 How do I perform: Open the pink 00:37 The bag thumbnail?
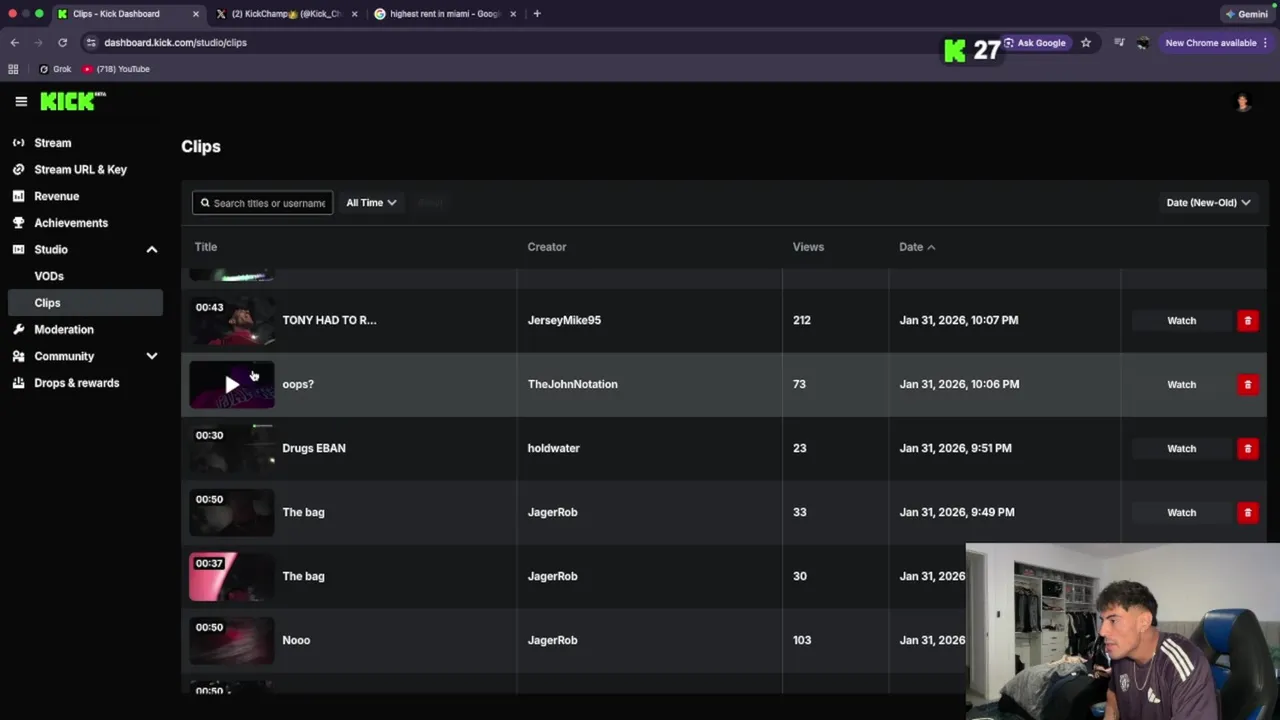click(x=232, y=576)
